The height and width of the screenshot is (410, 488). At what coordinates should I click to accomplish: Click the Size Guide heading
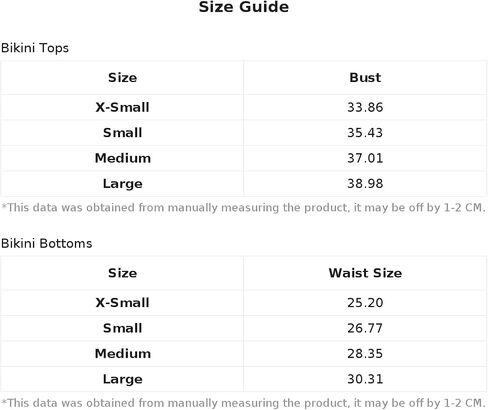pos(244,7)
